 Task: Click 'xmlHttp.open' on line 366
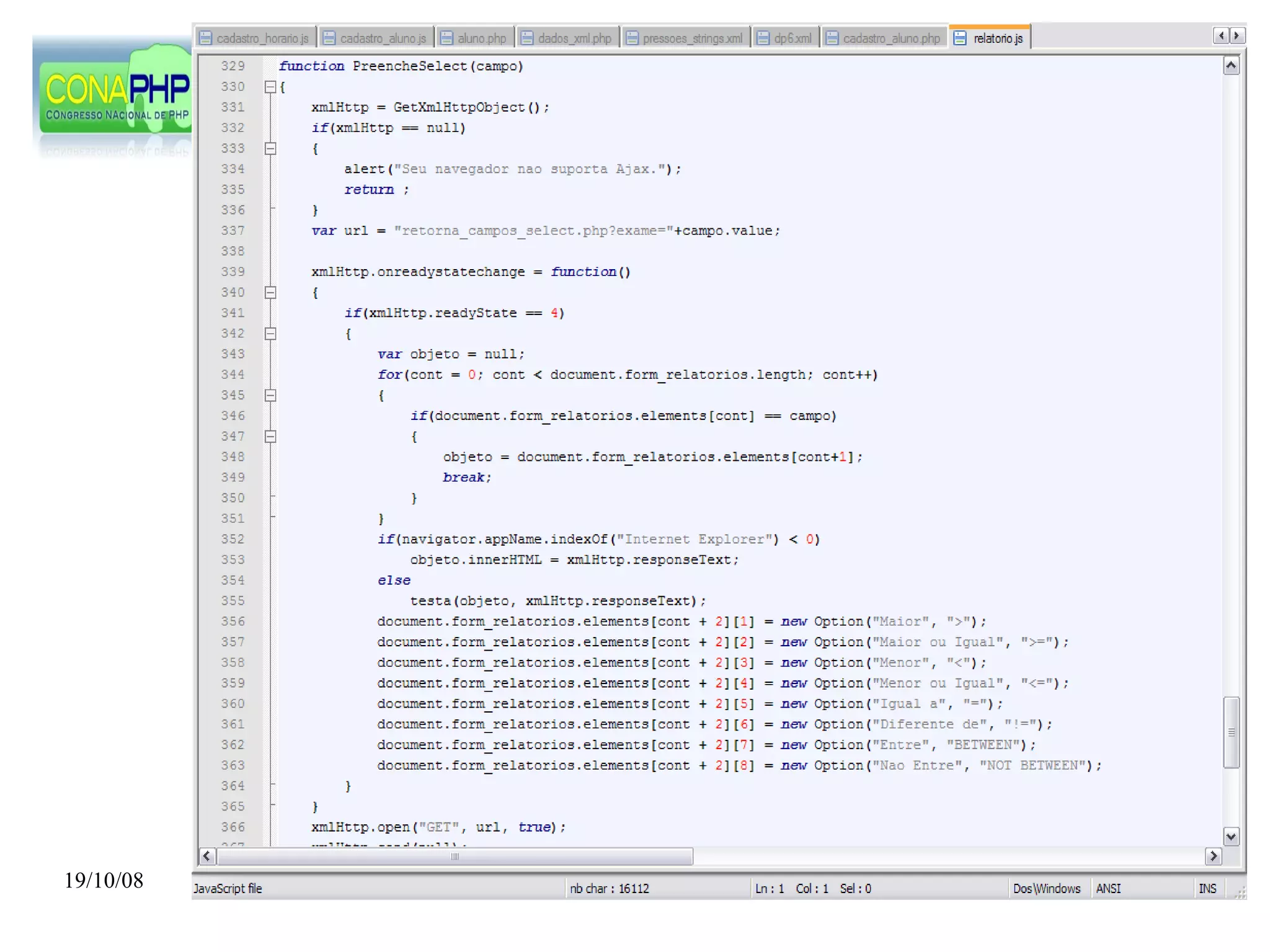[x=360, y=827]
